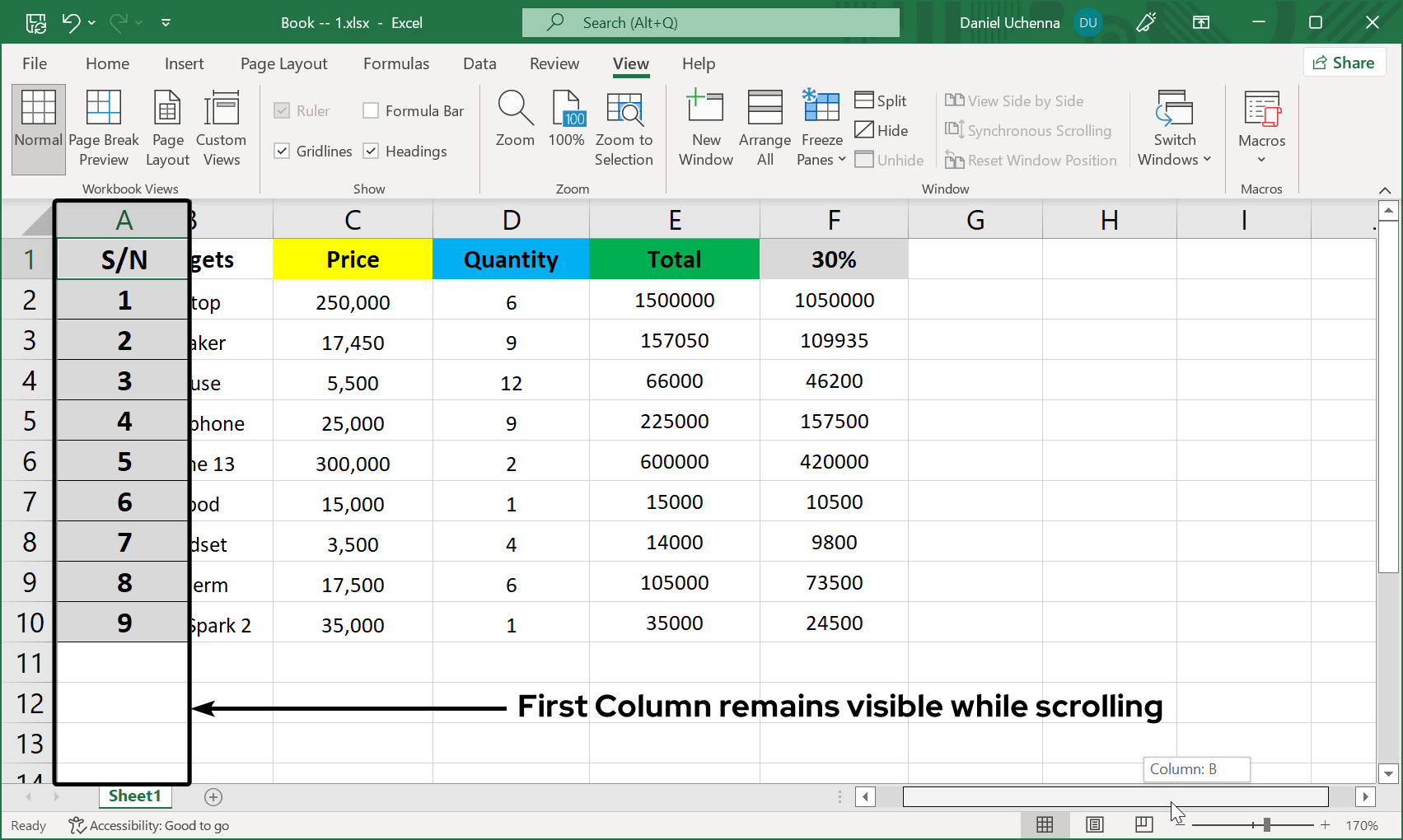Screen dimensions: 1403x840
Task: Expand the Macros dropdown
Action: coord(1261,159)
